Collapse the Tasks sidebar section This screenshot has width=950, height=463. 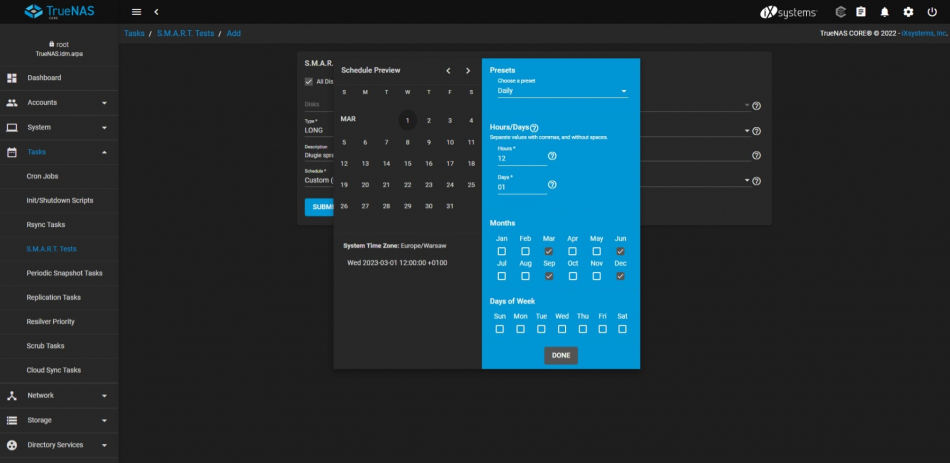click(x=58, y=152)
